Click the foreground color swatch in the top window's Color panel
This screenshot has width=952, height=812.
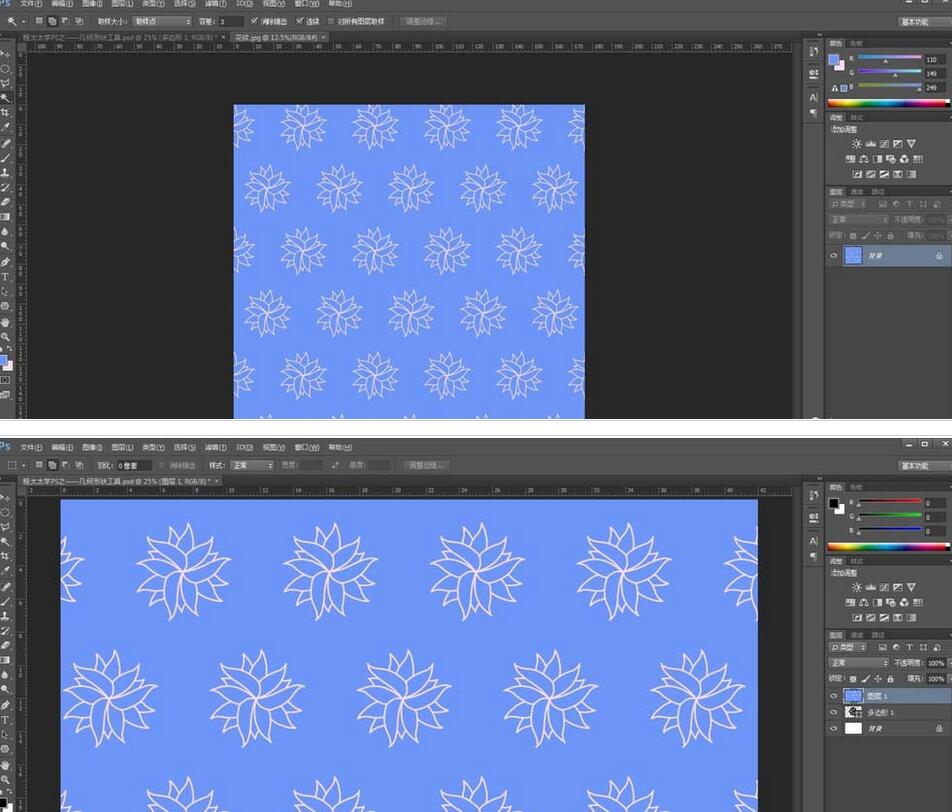(834, 60)
